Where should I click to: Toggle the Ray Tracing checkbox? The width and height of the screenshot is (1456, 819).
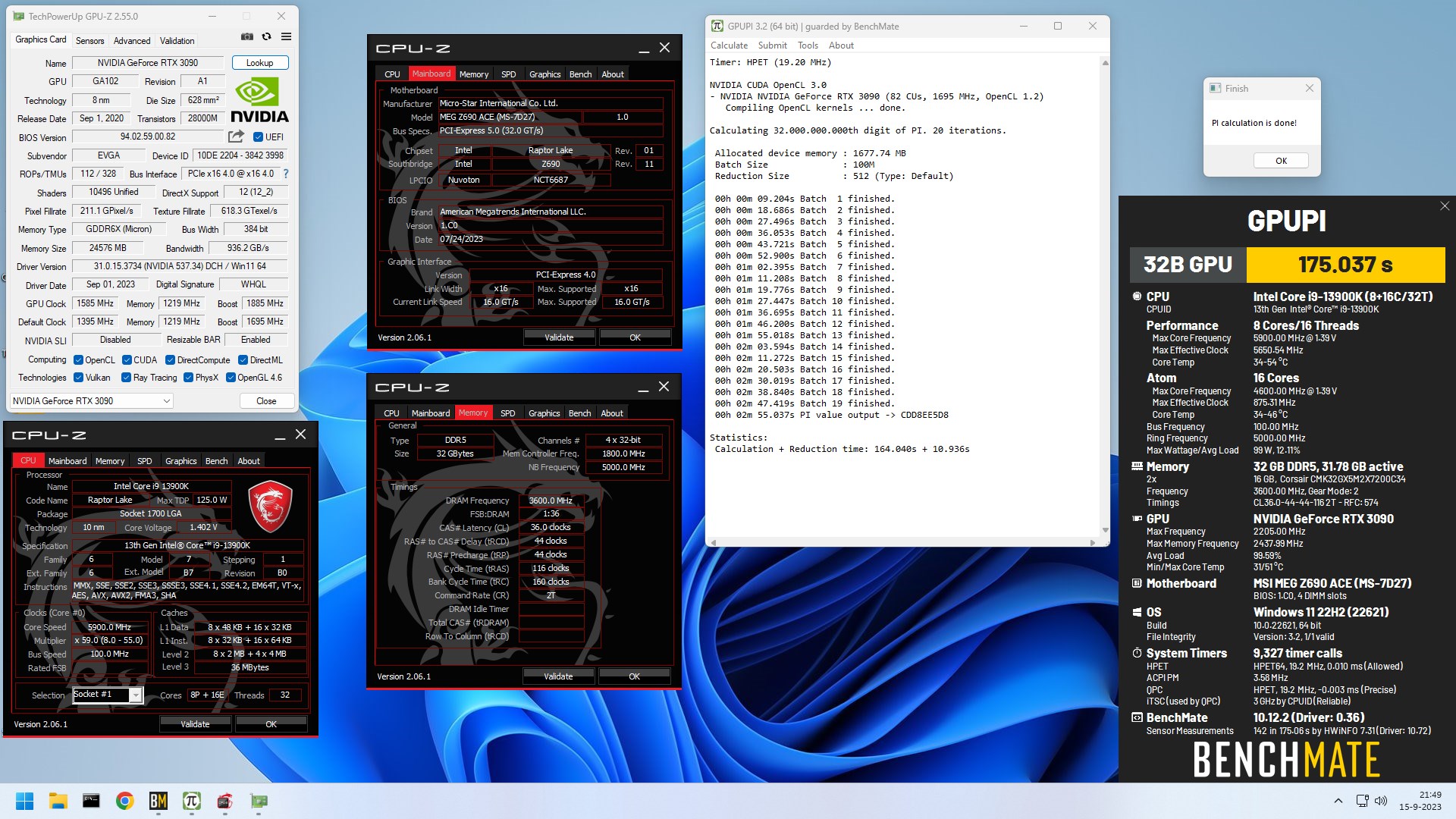tap(126, 378)
